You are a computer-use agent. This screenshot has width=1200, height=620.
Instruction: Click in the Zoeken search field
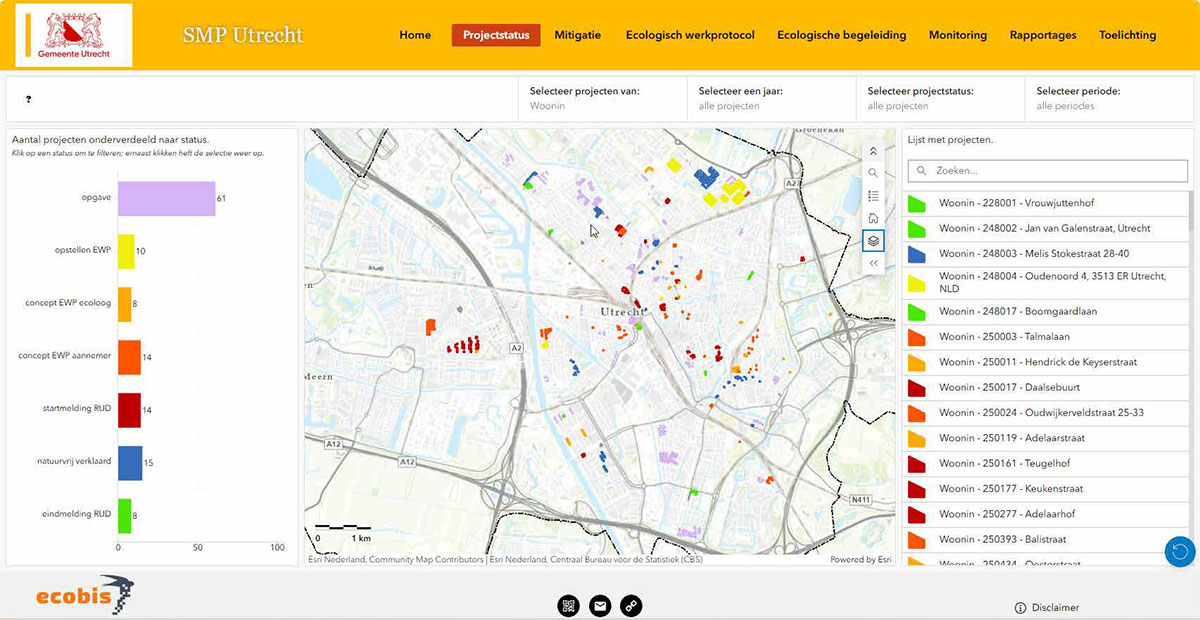pyautogui.click(x=1047, y=170)
